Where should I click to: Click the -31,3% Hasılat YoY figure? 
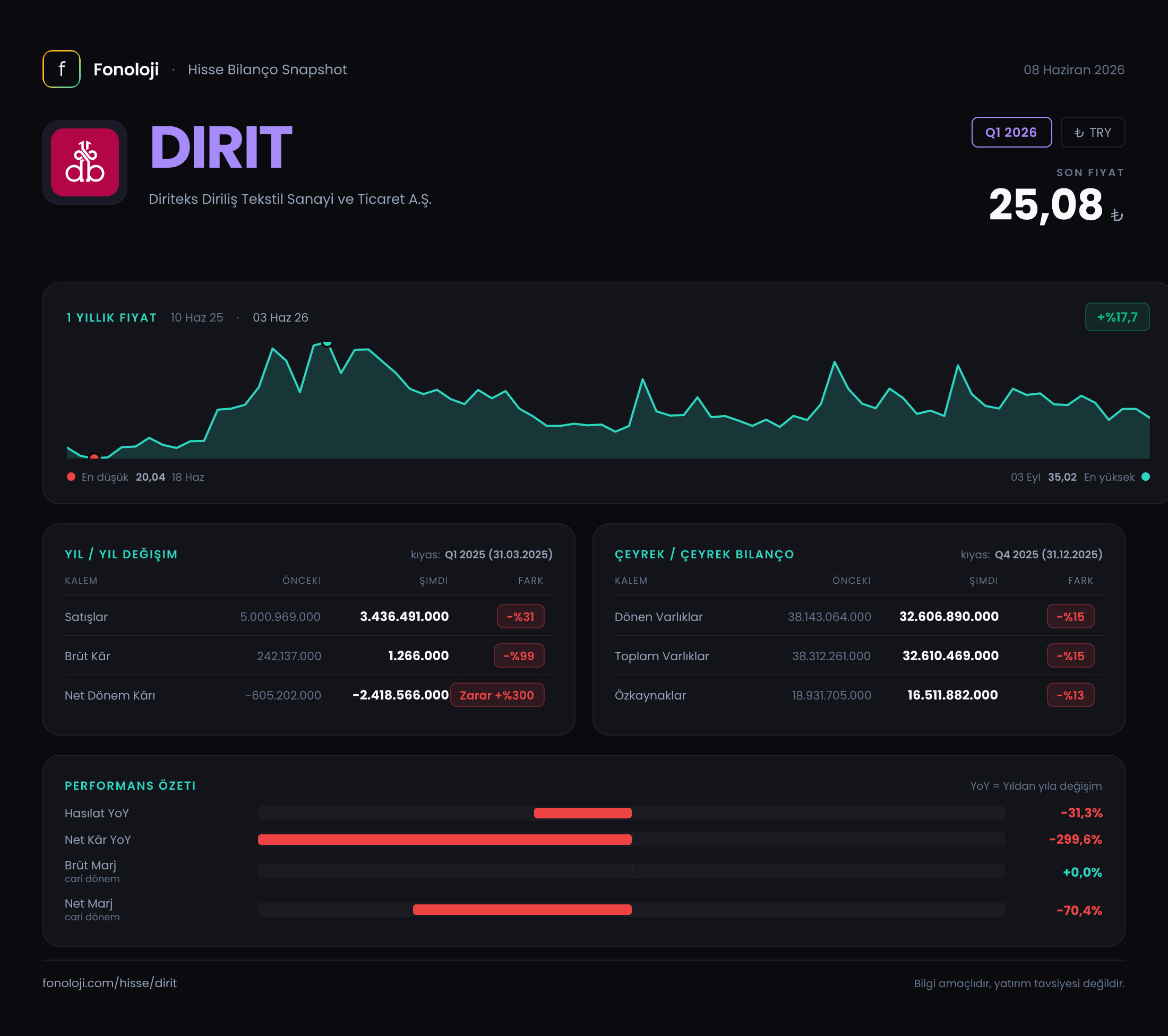[x=1081, y=813]
